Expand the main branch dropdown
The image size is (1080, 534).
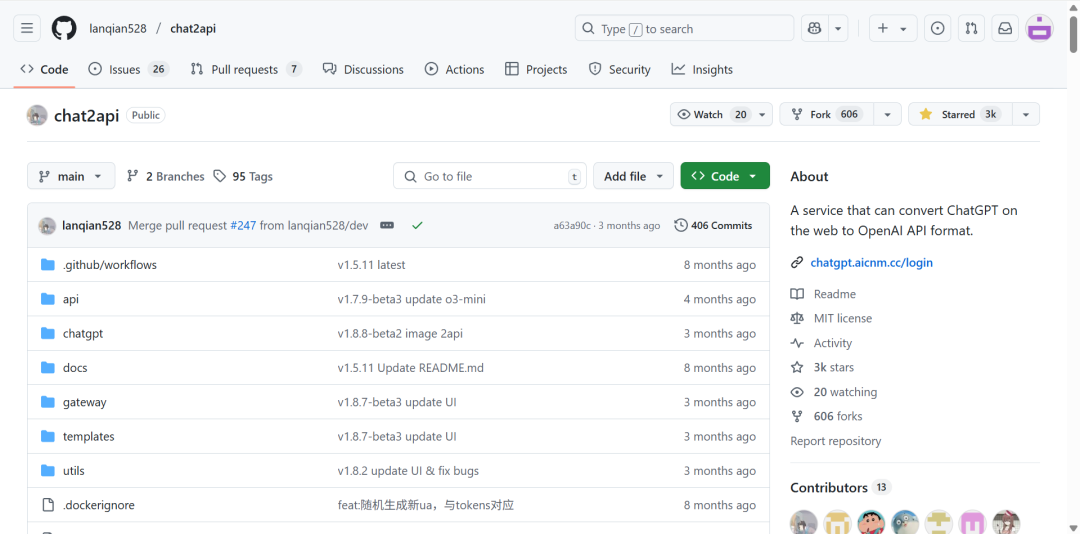[71, 176]
